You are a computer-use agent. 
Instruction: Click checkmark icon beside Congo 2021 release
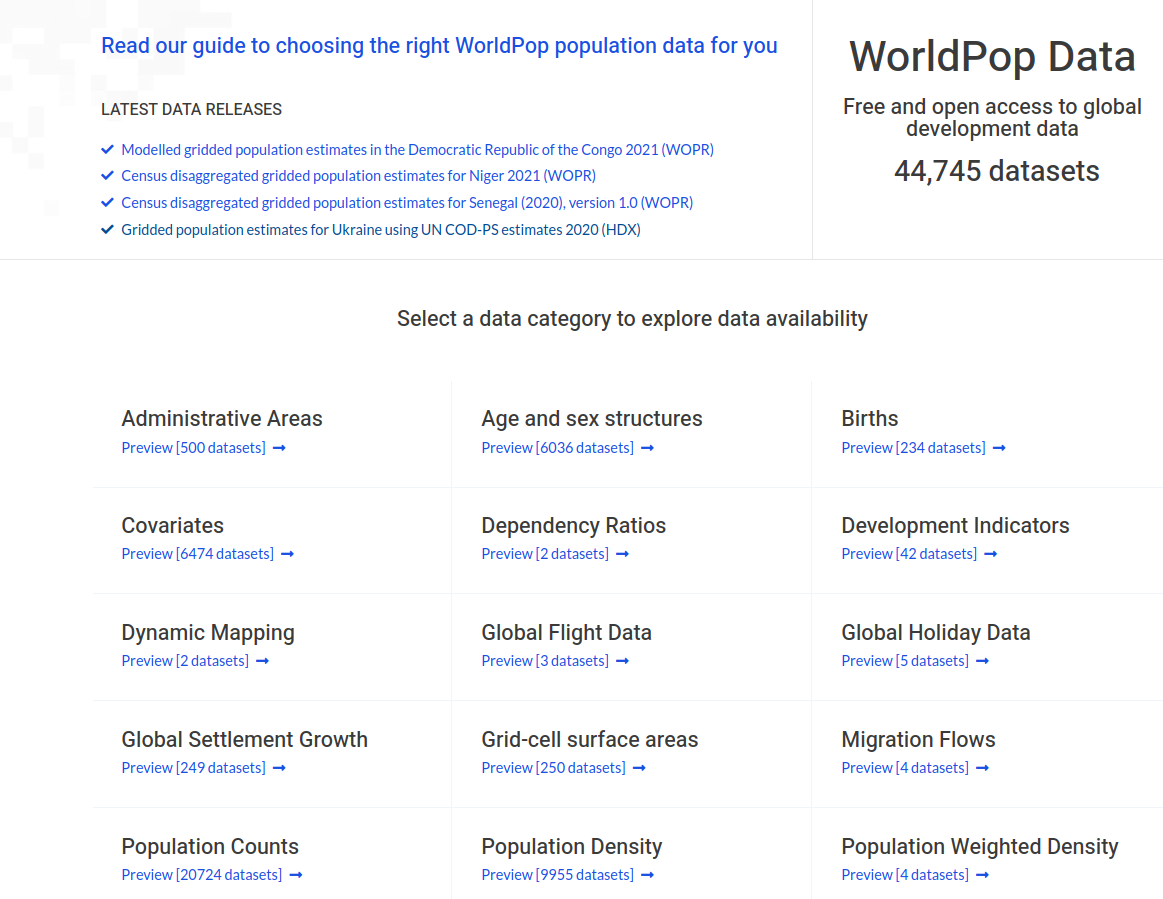(107, 149)
